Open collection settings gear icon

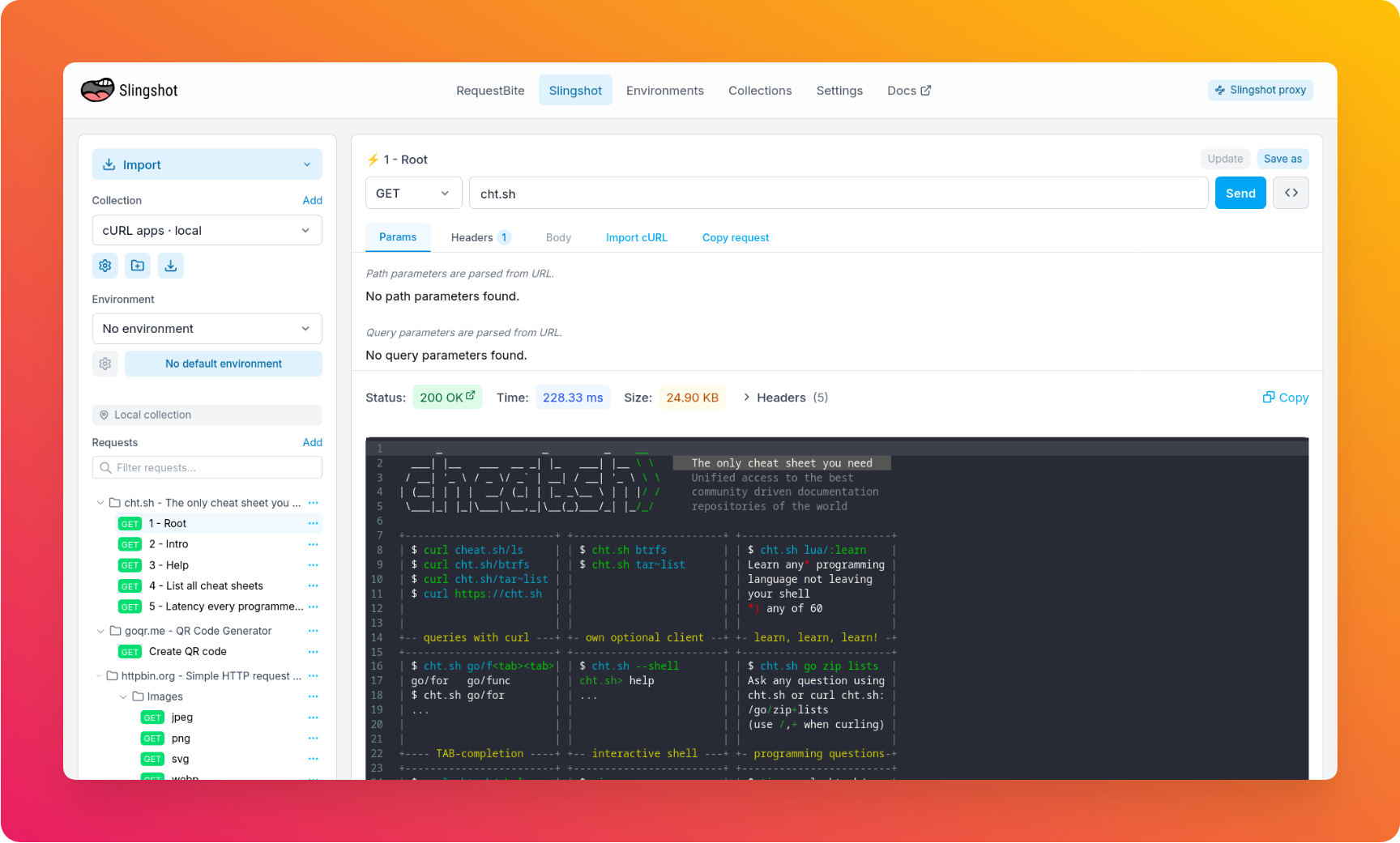pos(105,266)
